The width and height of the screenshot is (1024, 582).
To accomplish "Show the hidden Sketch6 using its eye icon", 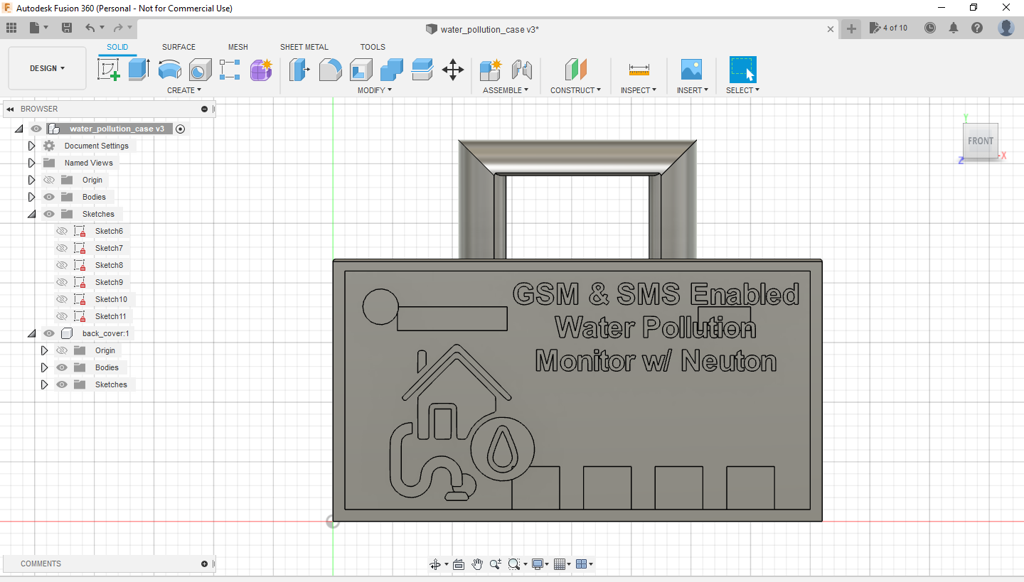I will (62, 231).
